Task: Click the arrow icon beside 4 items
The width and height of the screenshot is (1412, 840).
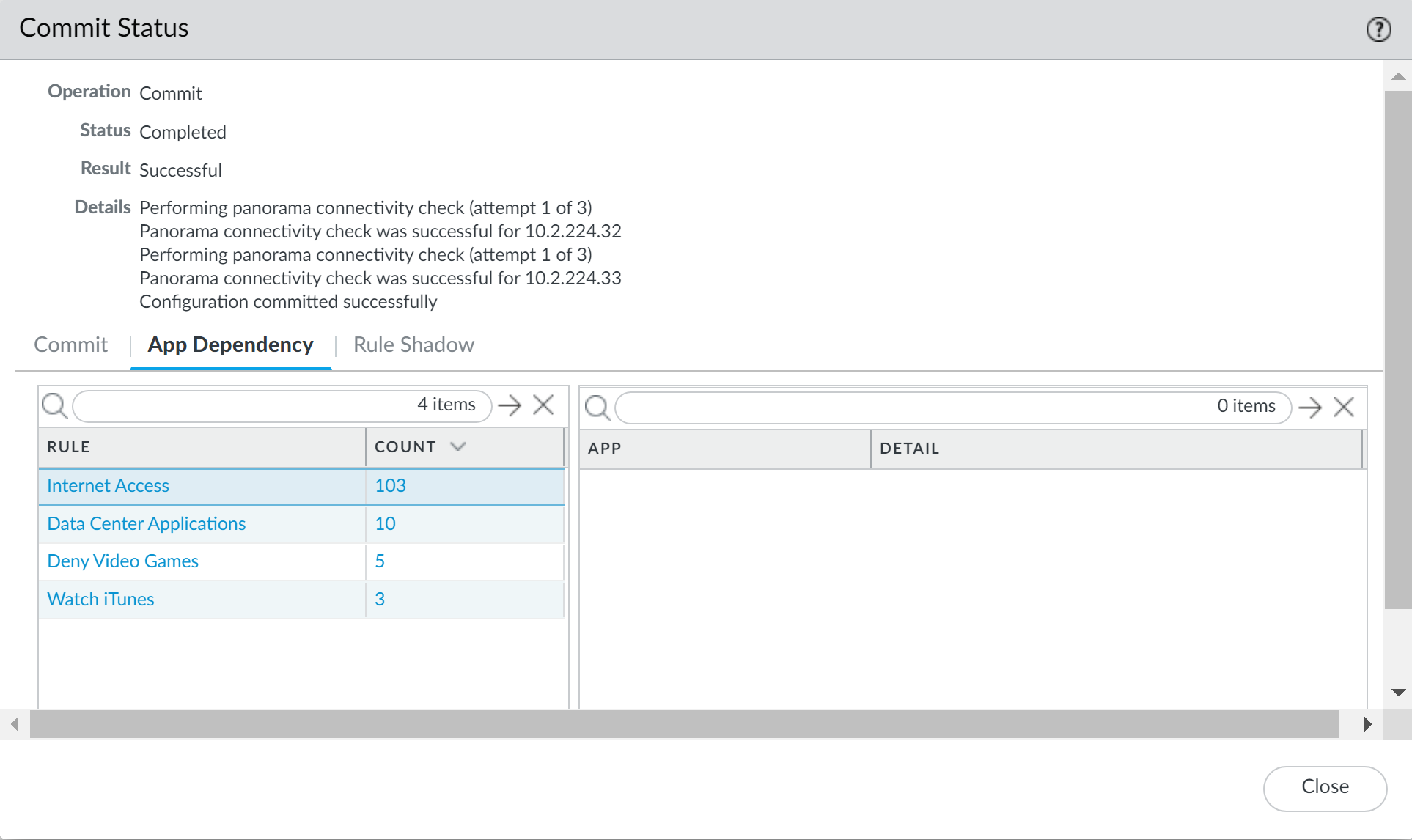Action: [x=510, y=405]
